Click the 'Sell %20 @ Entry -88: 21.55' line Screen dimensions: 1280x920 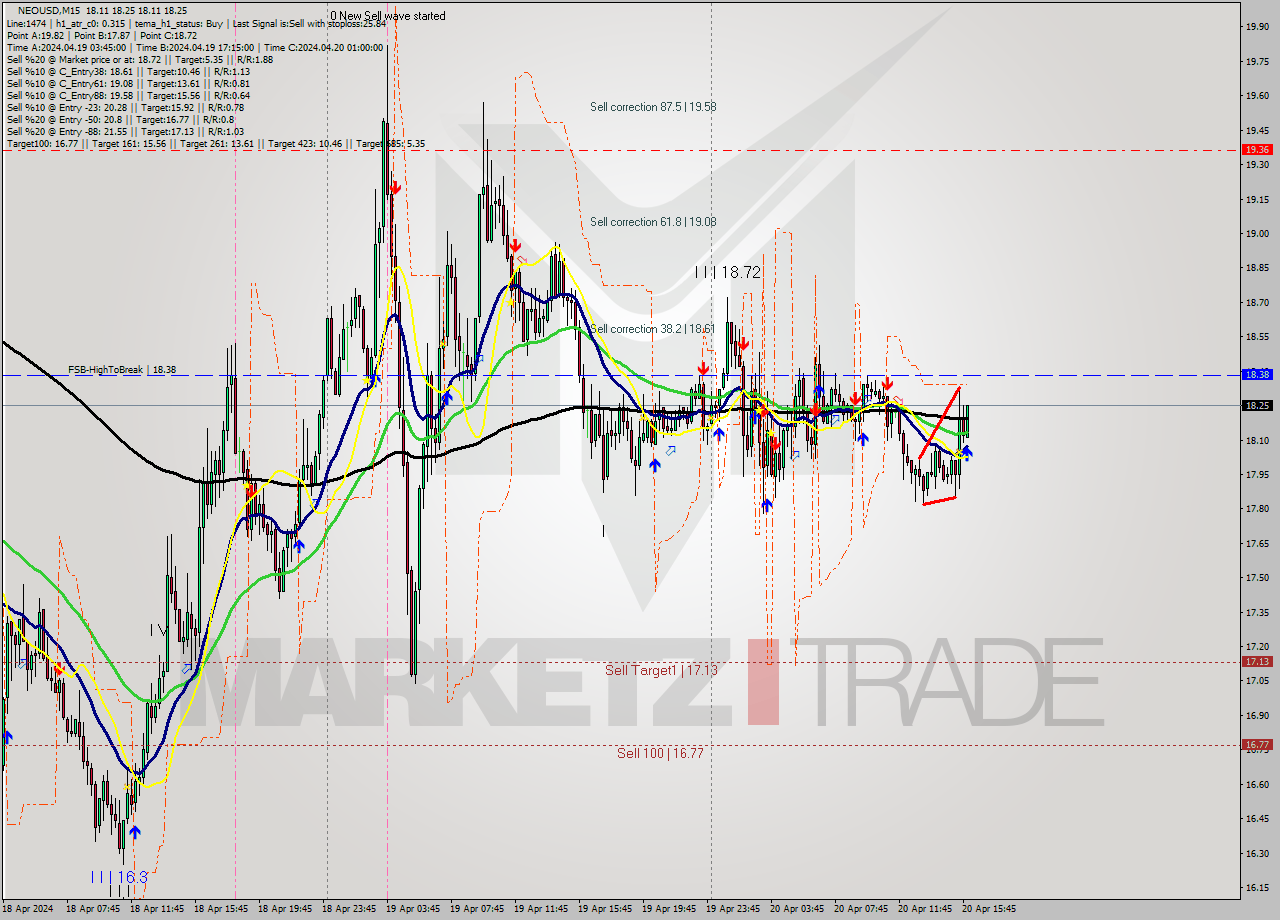[x=125, y=131]
